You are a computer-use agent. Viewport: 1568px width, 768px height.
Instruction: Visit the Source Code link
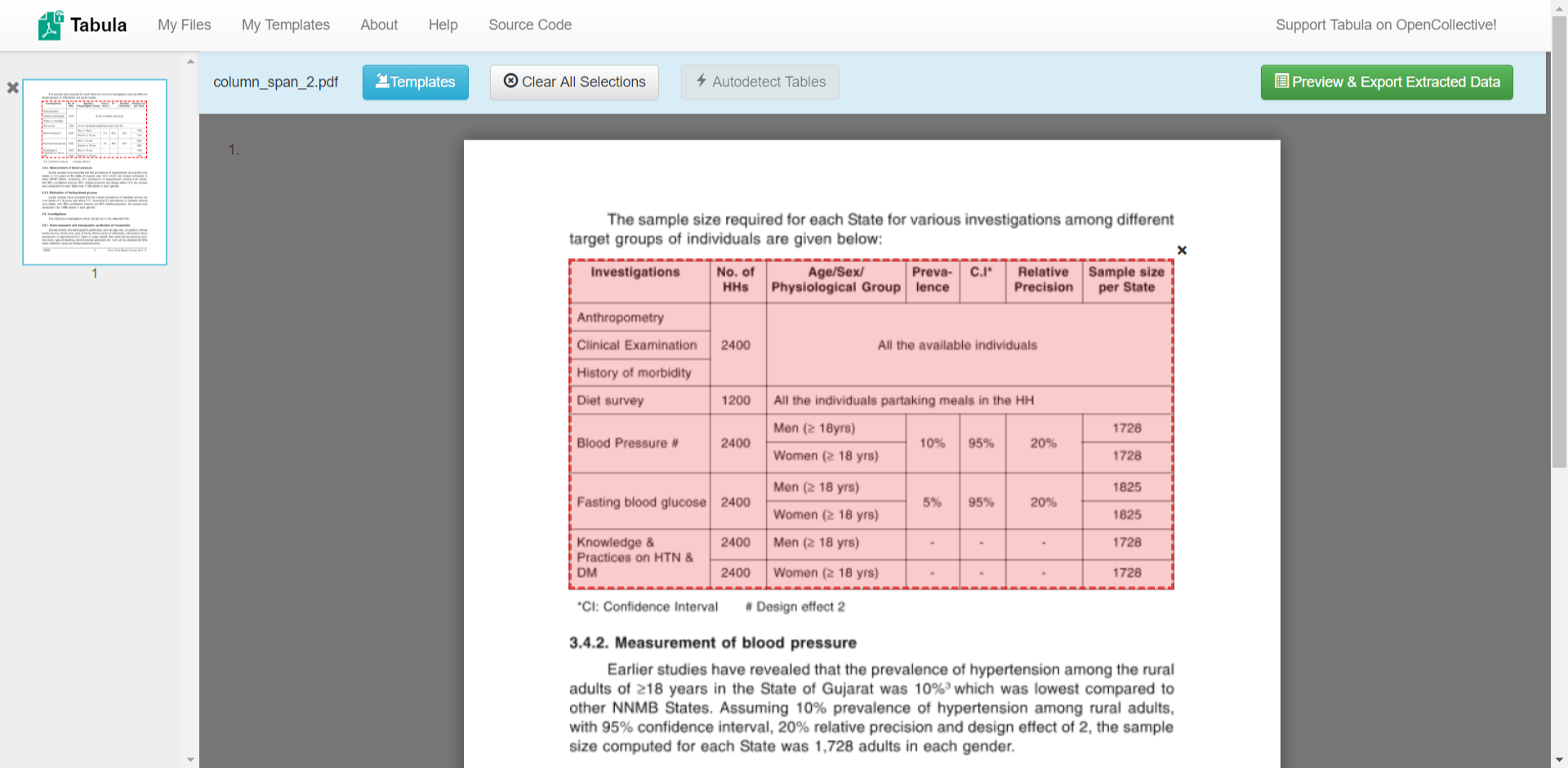coord(529,25)
